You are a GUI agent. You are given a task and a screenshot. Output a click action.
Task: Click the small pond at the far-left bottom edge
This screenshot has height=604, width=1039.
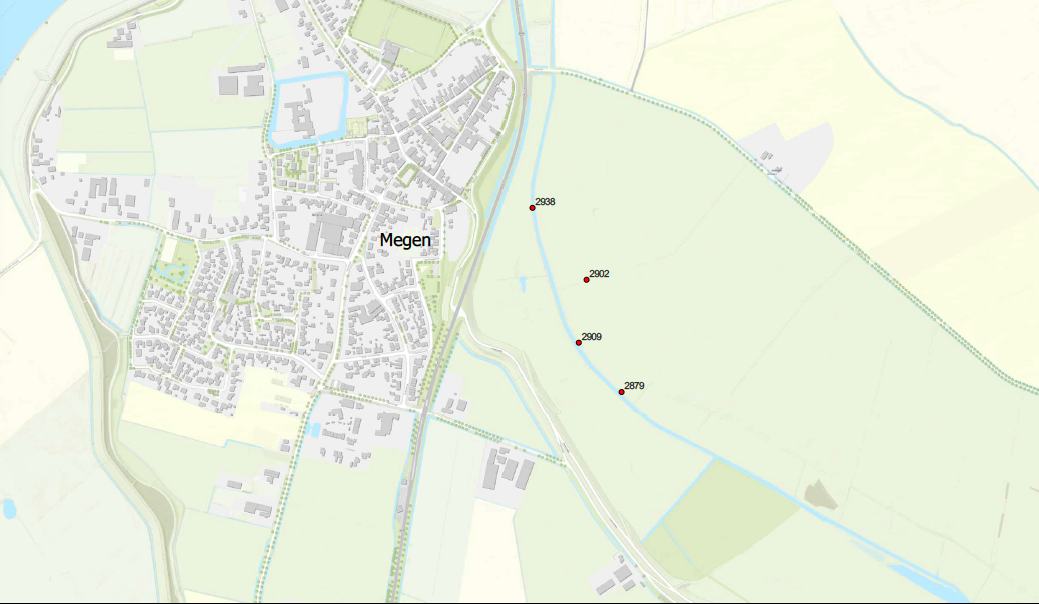[x=9, y=509]
